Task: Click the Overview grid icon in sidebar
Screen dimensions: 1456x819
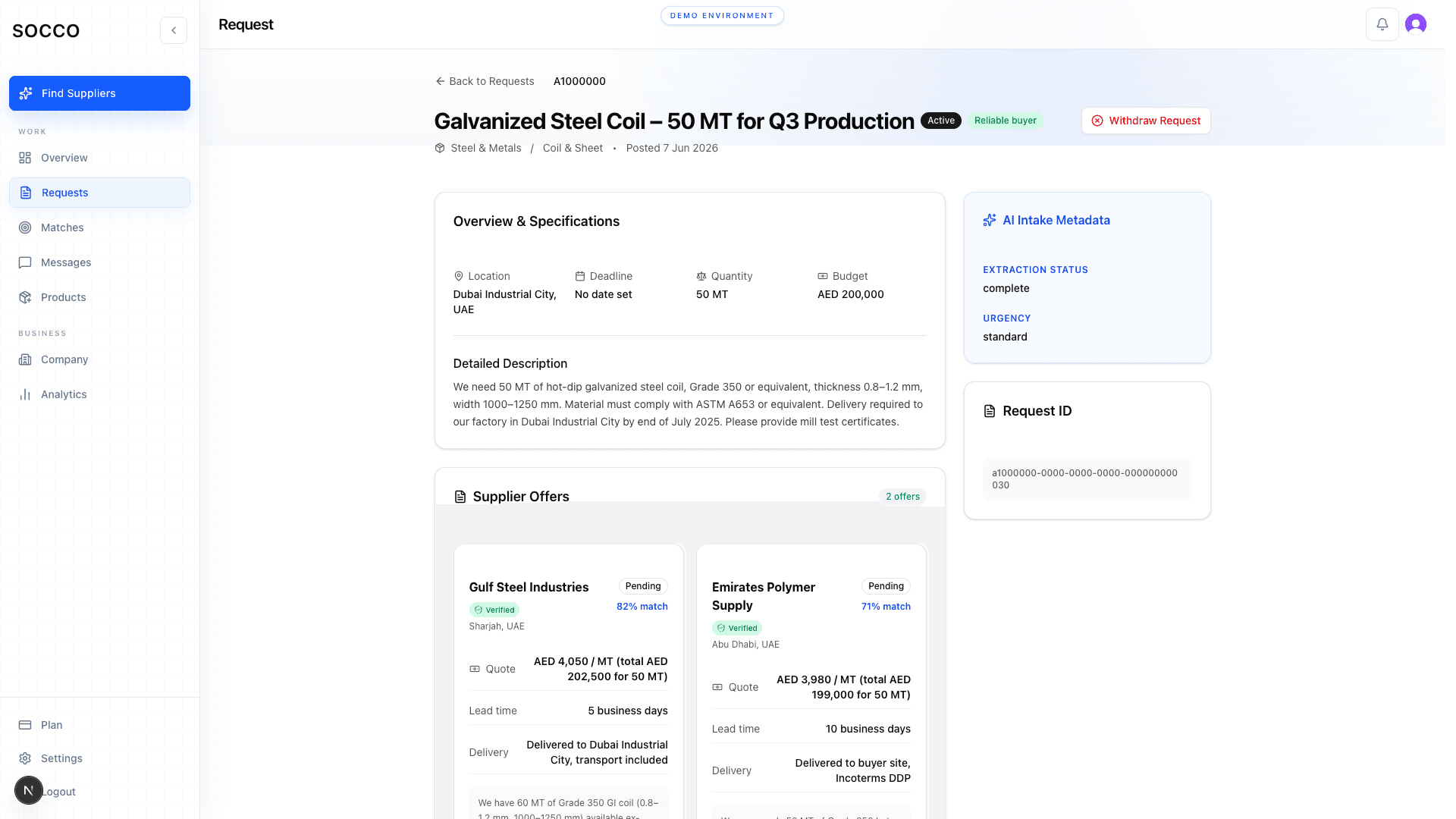Action: point(25,158)
